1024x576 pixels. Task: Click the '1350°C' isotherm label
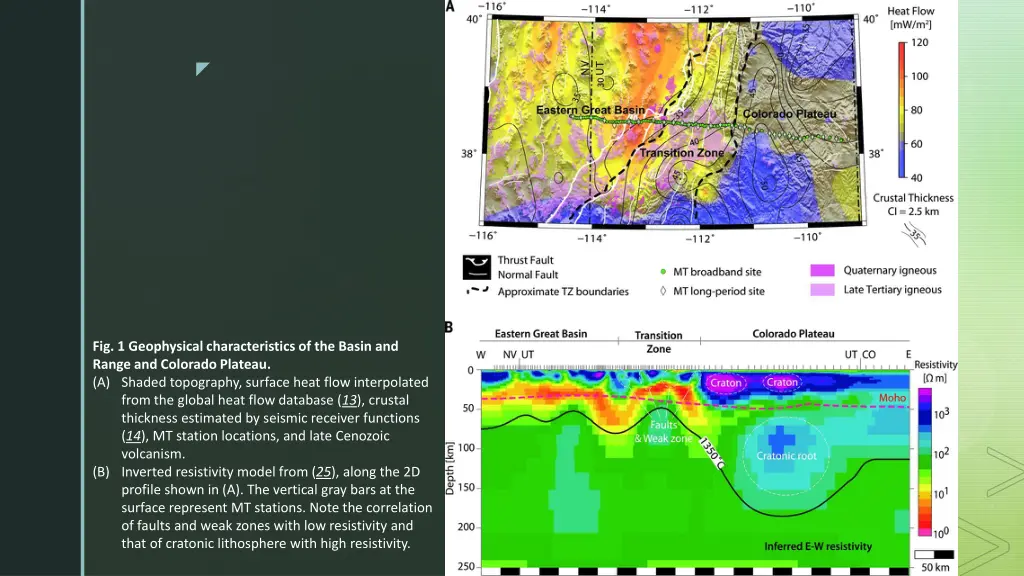pyautogui.click(x=712, y=453)
